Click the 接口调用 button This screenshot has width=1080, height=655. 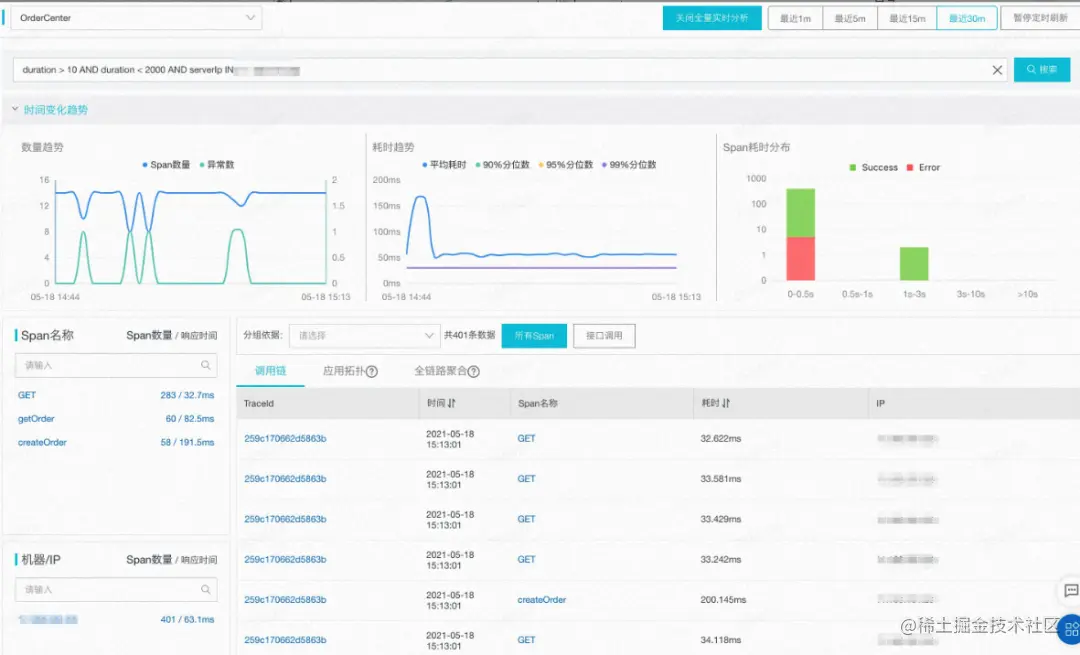[x=604, y=336]
